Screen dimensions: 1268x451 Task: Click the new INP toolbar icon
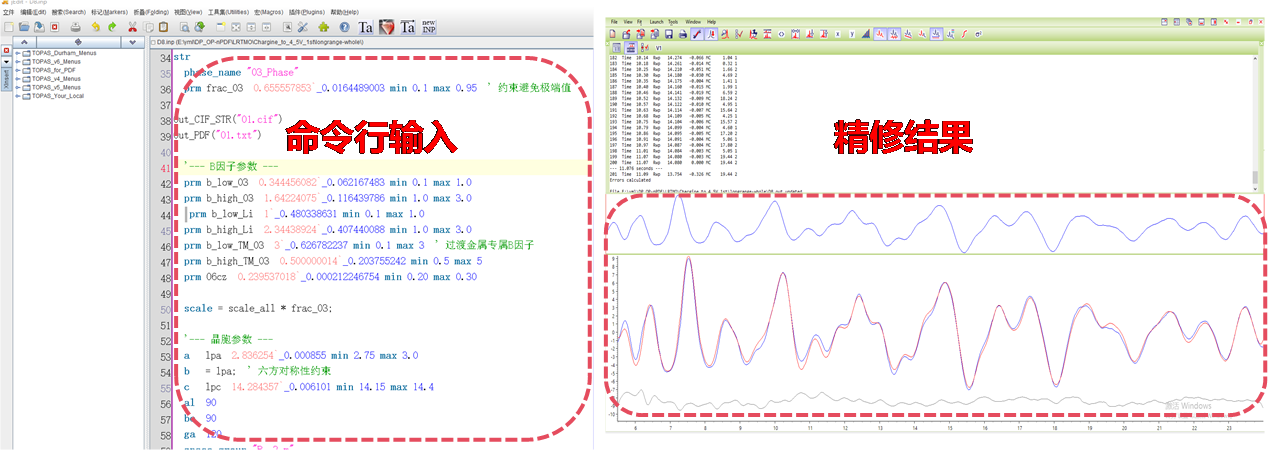(x=428, y=28)
